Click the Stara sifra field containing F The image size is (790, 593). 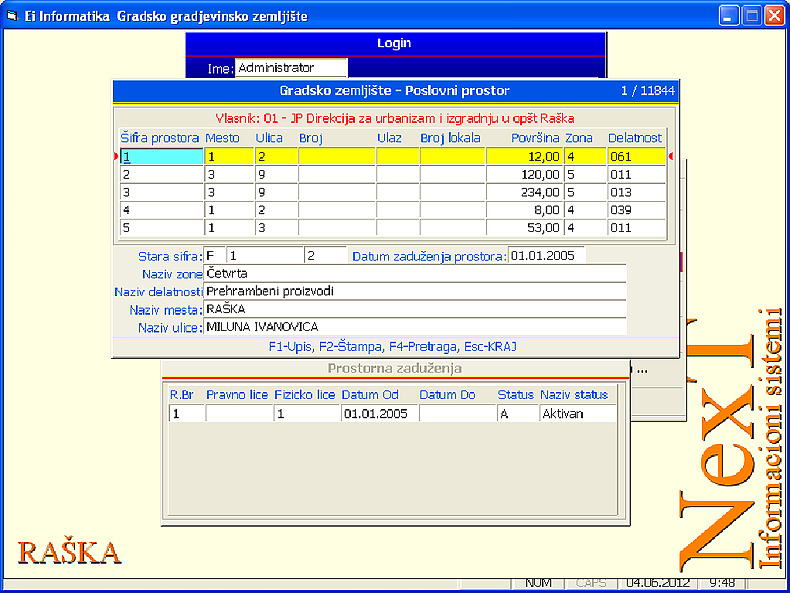(x=214, y=256)
